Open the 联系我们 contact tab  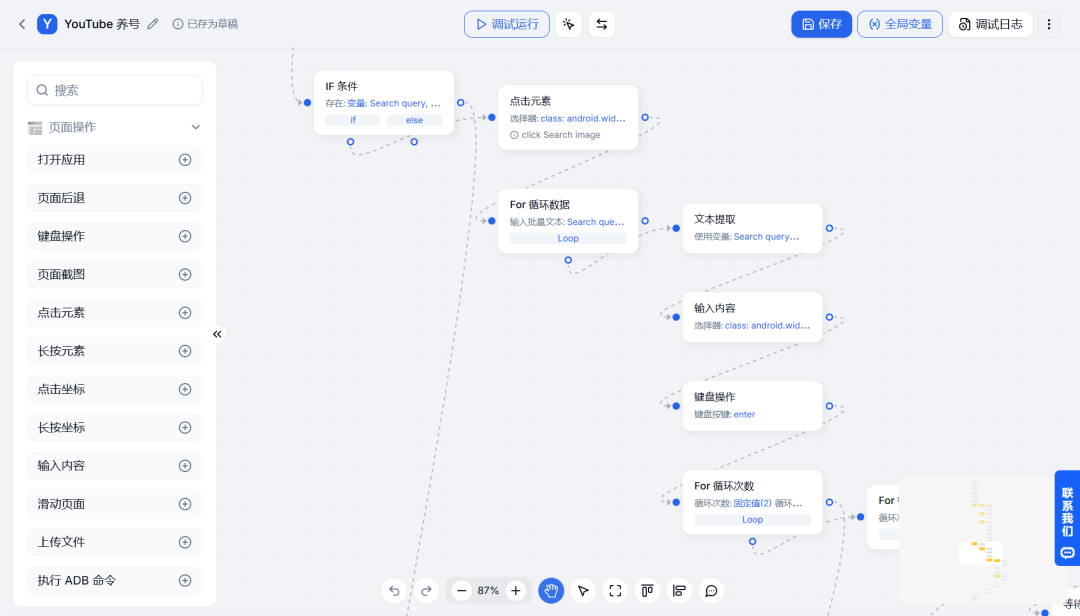1067,518
